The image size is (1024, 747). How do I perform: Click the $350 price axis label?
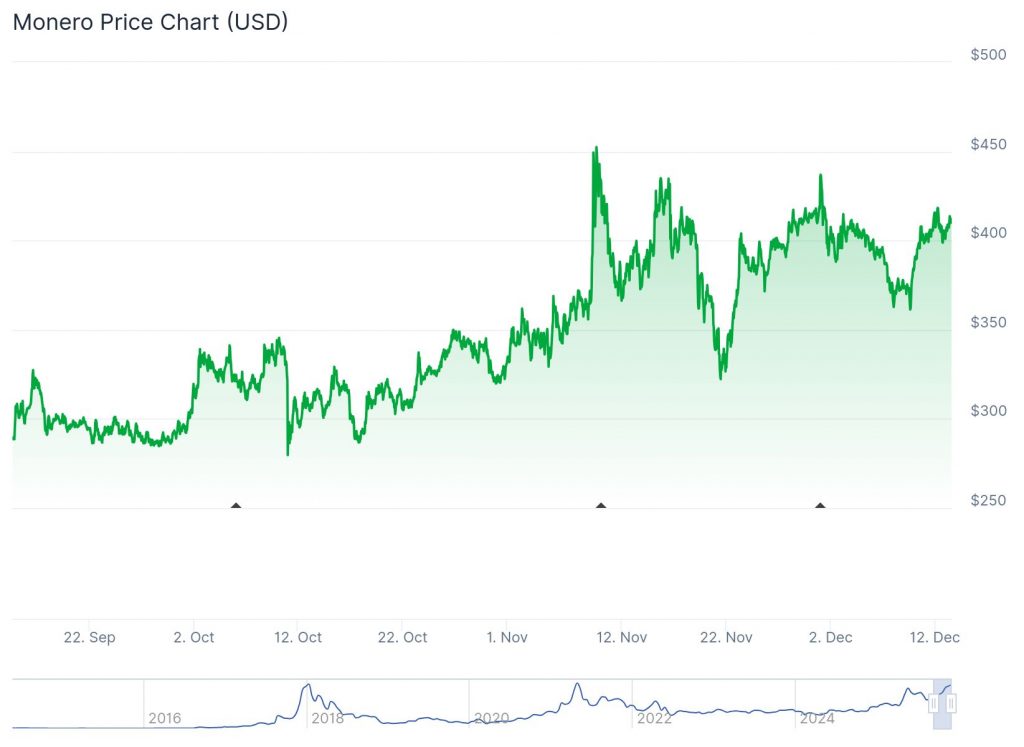click(989, 322)
